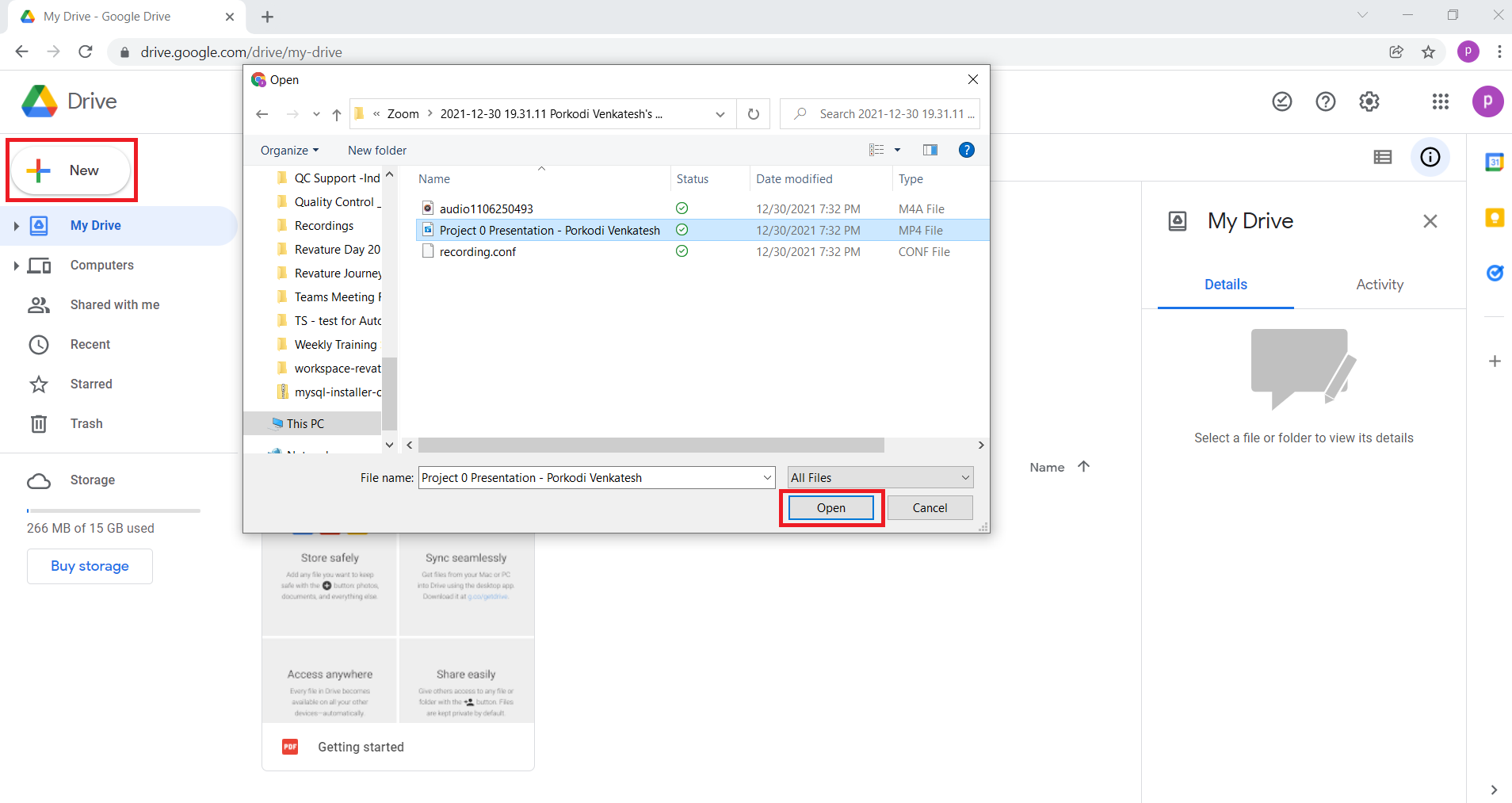Viewport: 1512px width, 803px height.
Task: Click the file list horizontal scrollbar
Action: [x=650, y=445]
